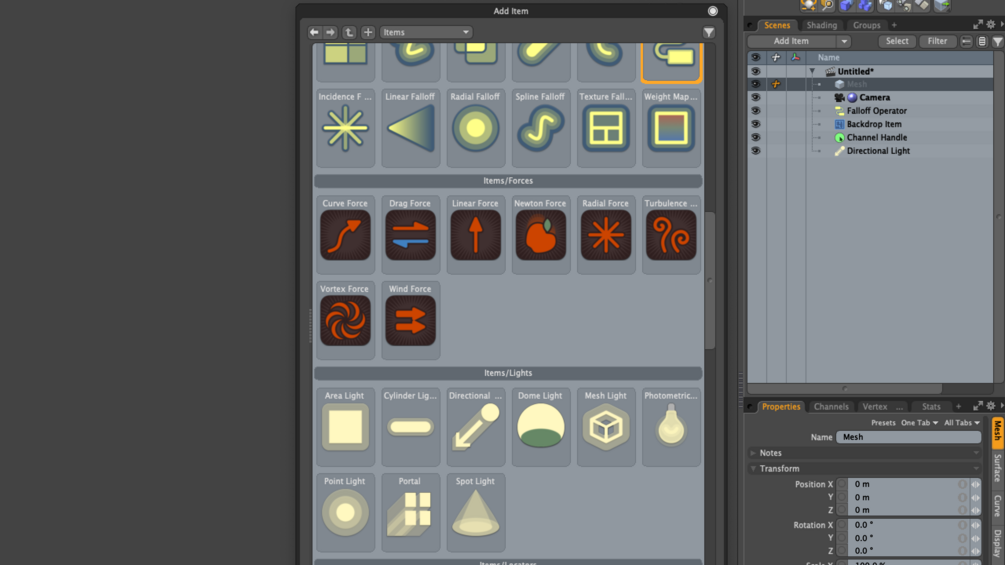Image resolution: width=1005 pixels, height=565 pixels.
Task: Add an Area Light
Action: coord(345,427)
